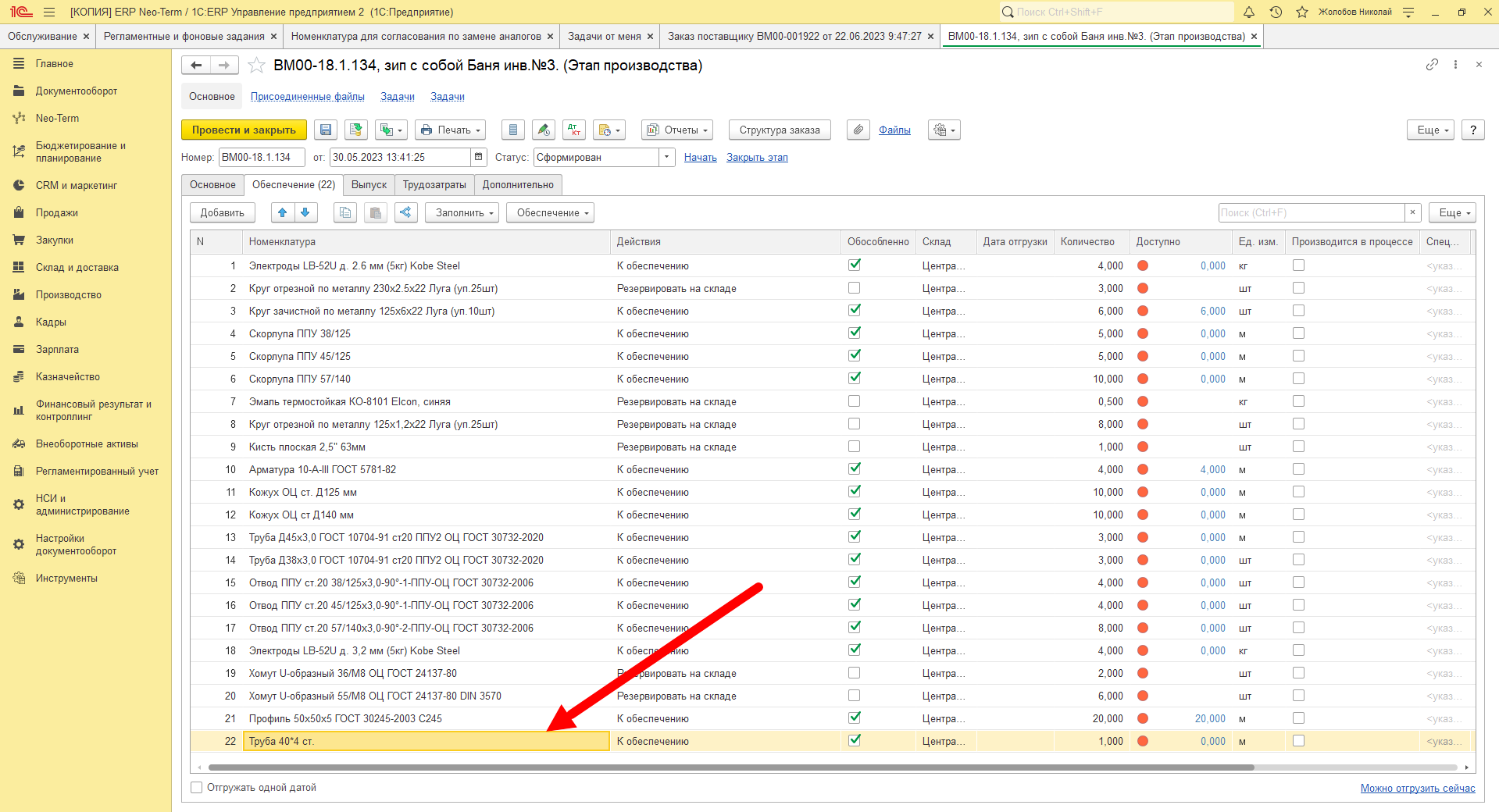The width and height of the screenshot is (1499, 812).
Task: Click the split row share-like icon
Action: [406, 212]
